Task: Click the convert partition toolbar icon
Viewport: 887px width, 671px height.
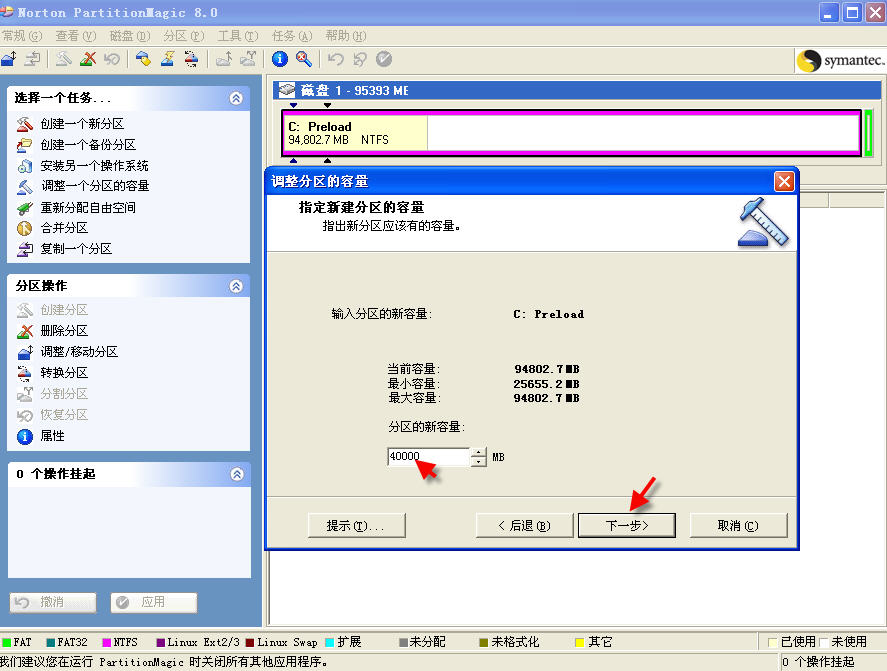Action: click(191, 59)
